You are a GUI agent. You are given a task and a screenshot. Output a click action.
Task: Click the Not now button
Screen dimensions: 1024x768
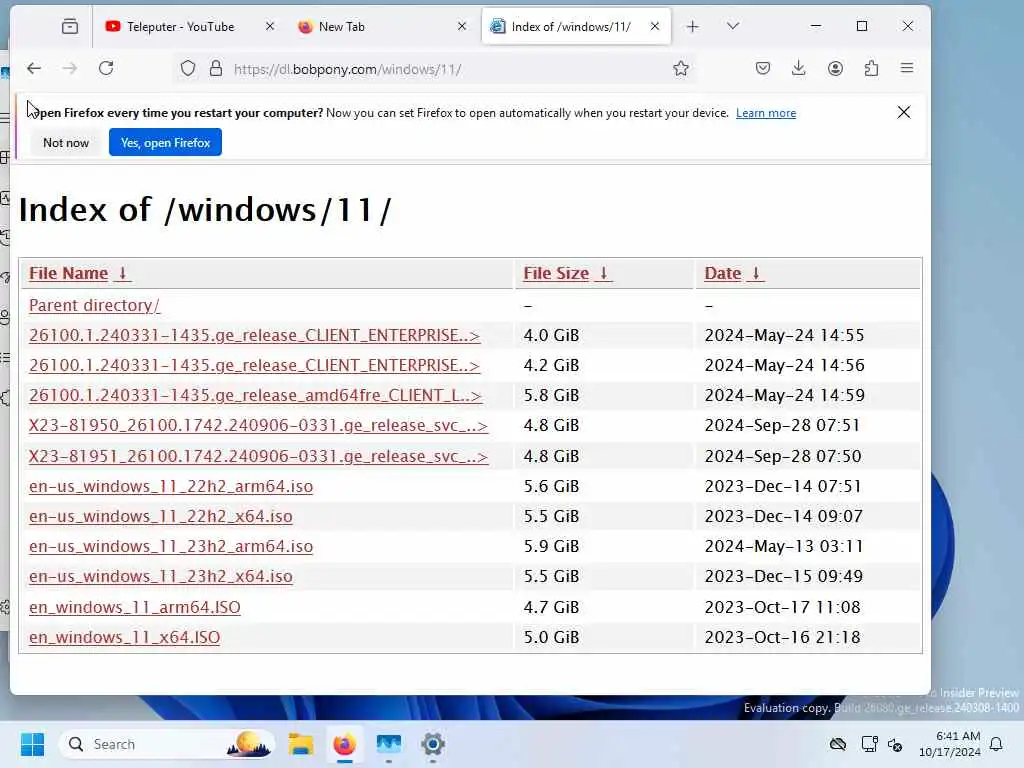(66, 142)
